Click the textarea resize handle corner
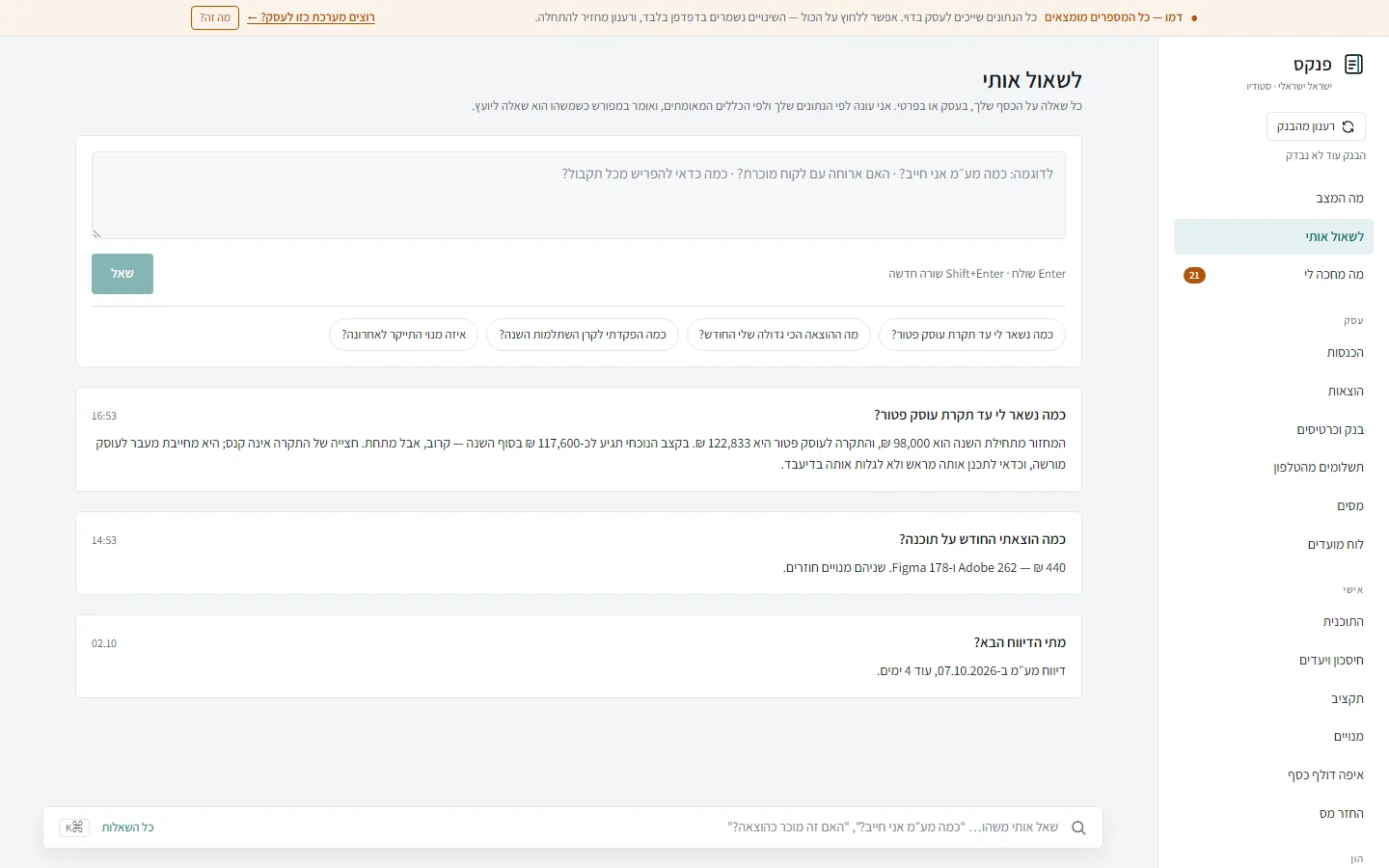Screen dimensions: 1389x868 (x=96, y=233)
